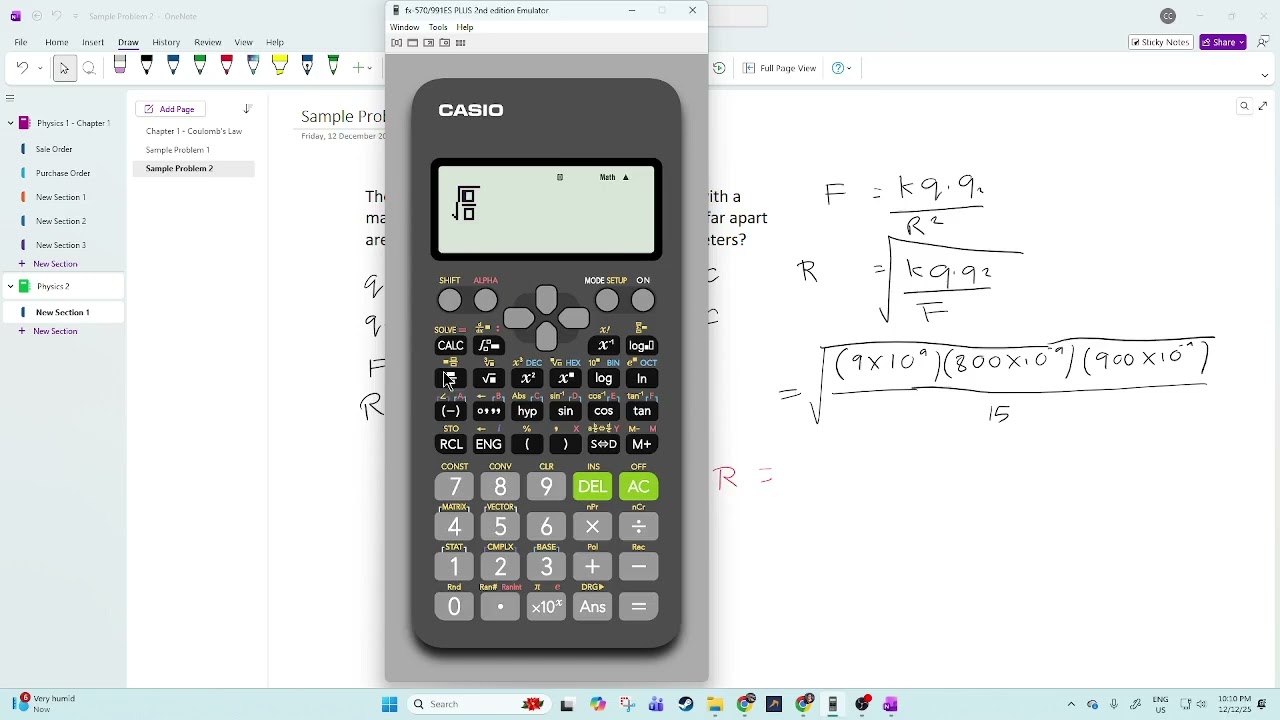1280x720 pixels.
Task: Tap the calculator ×10^x key
Action: [546, 607]
